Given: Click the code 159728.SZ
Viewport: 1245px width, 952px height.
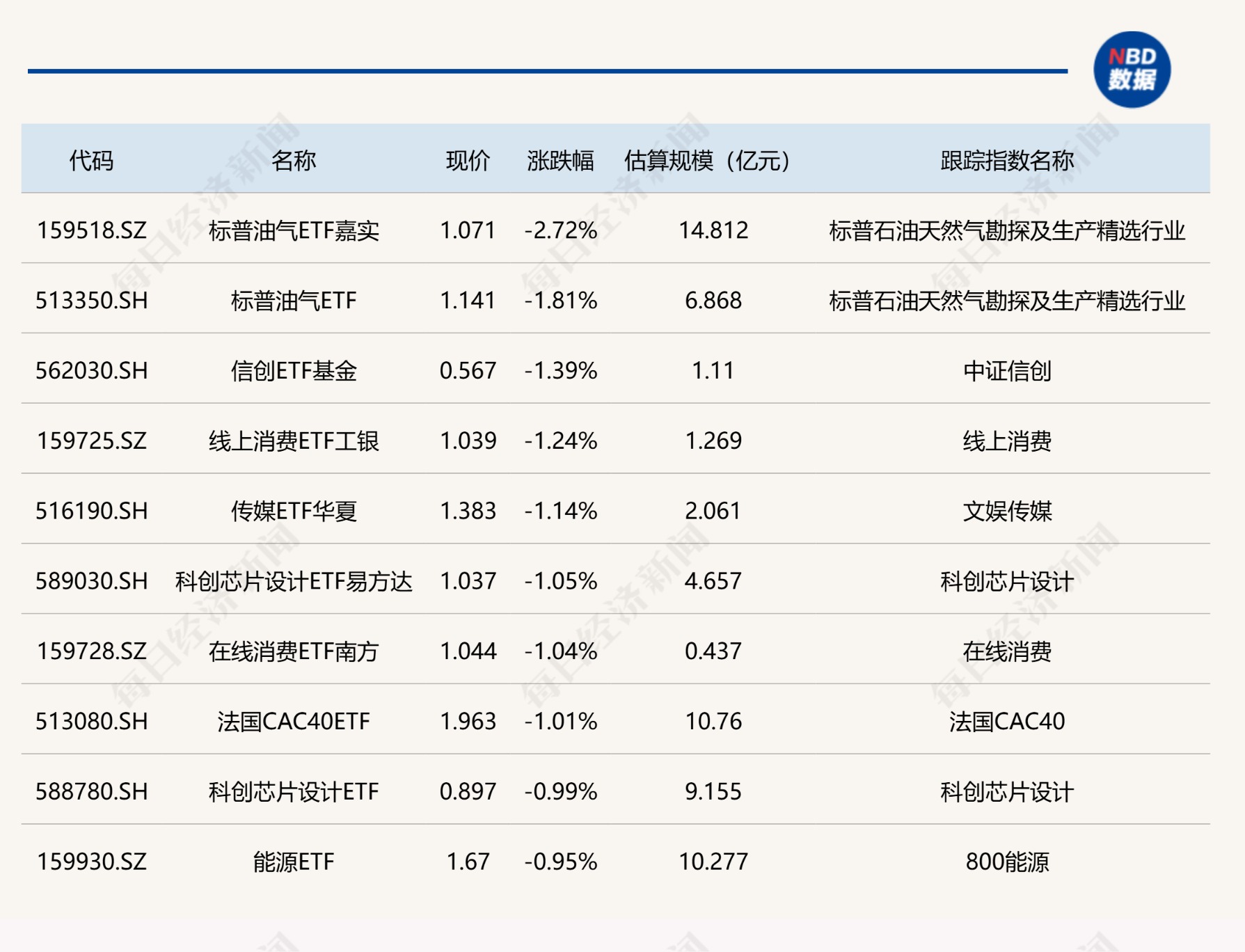Looking at the screenshot, I should coord(92,651).
